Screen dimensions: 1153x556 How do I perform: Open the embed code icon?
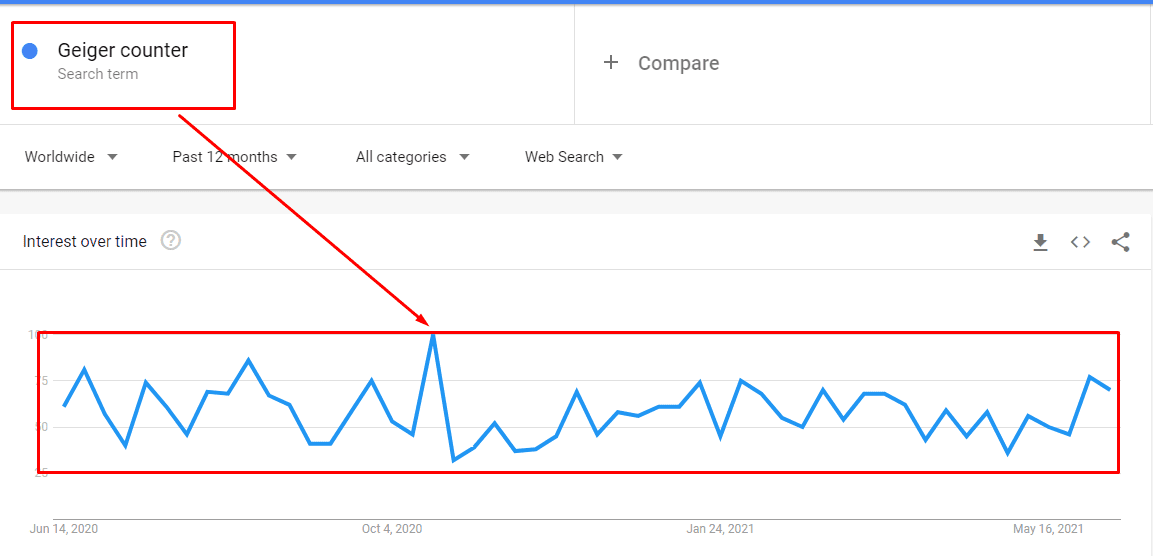[x=1079, y=242]
